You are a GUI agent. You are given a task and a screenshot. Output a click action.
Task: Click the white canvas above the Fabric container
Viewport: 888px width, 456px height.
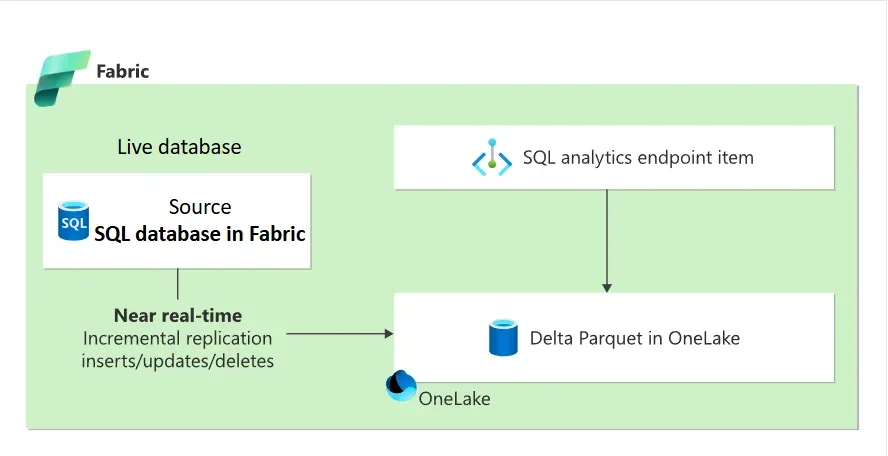[x=450, y=40]
